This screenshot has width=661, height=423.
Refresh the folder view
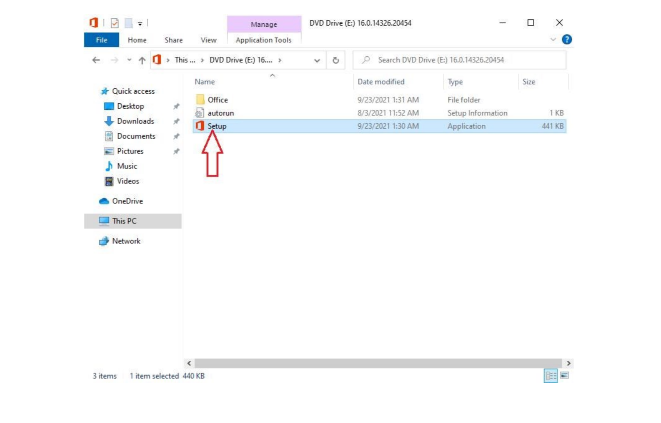point(336,60)
